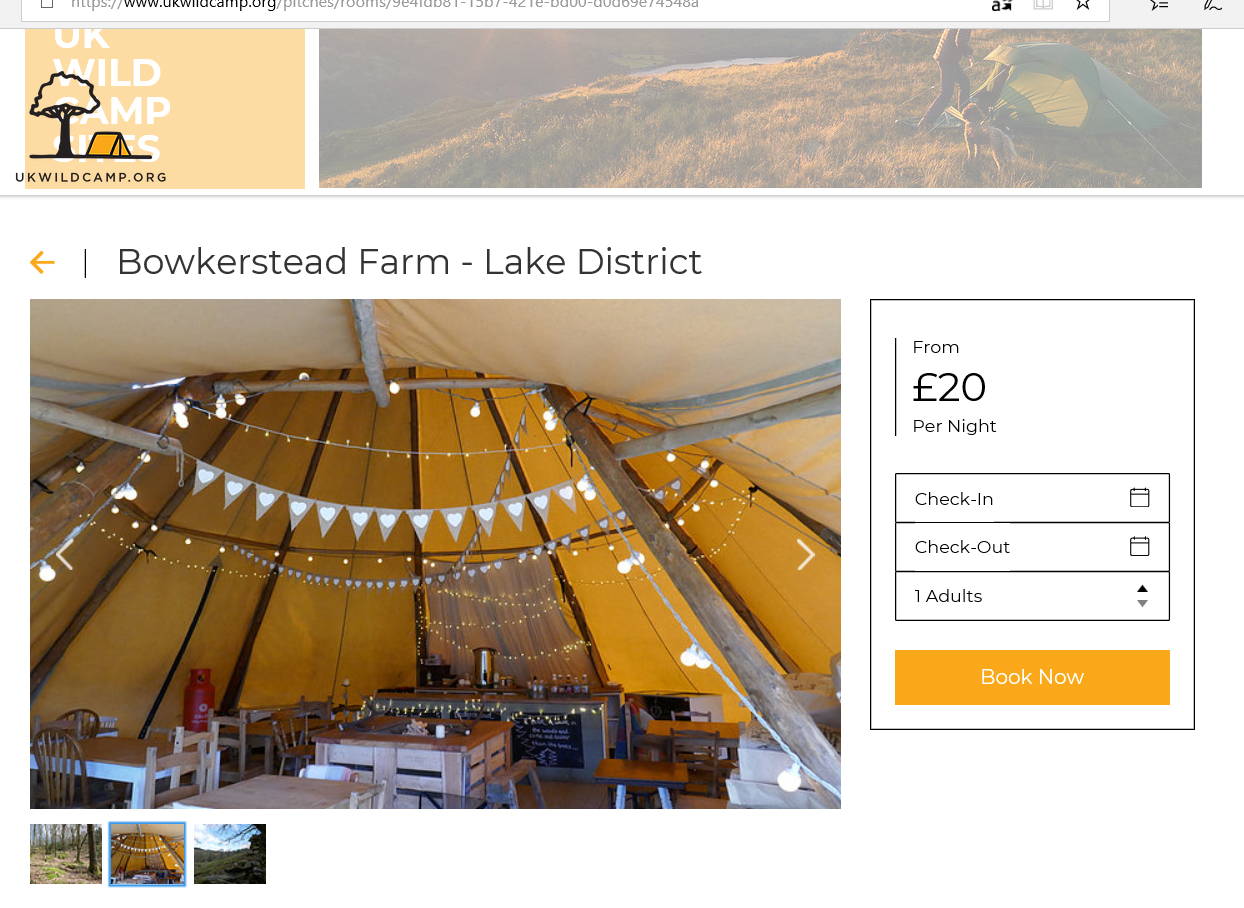Click the translate icon in address bar
1244x908 pixels.
pyautogui.click(x=1001, y=5)
